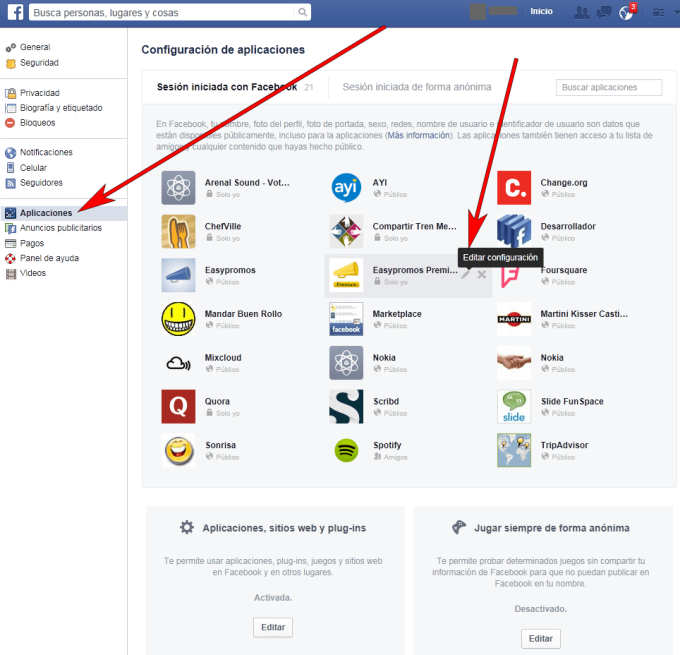The width and height of the screenshot is (680, 655).
Task: Open Biografía y etiquetado in sidebar
Action: click(61, 108)
